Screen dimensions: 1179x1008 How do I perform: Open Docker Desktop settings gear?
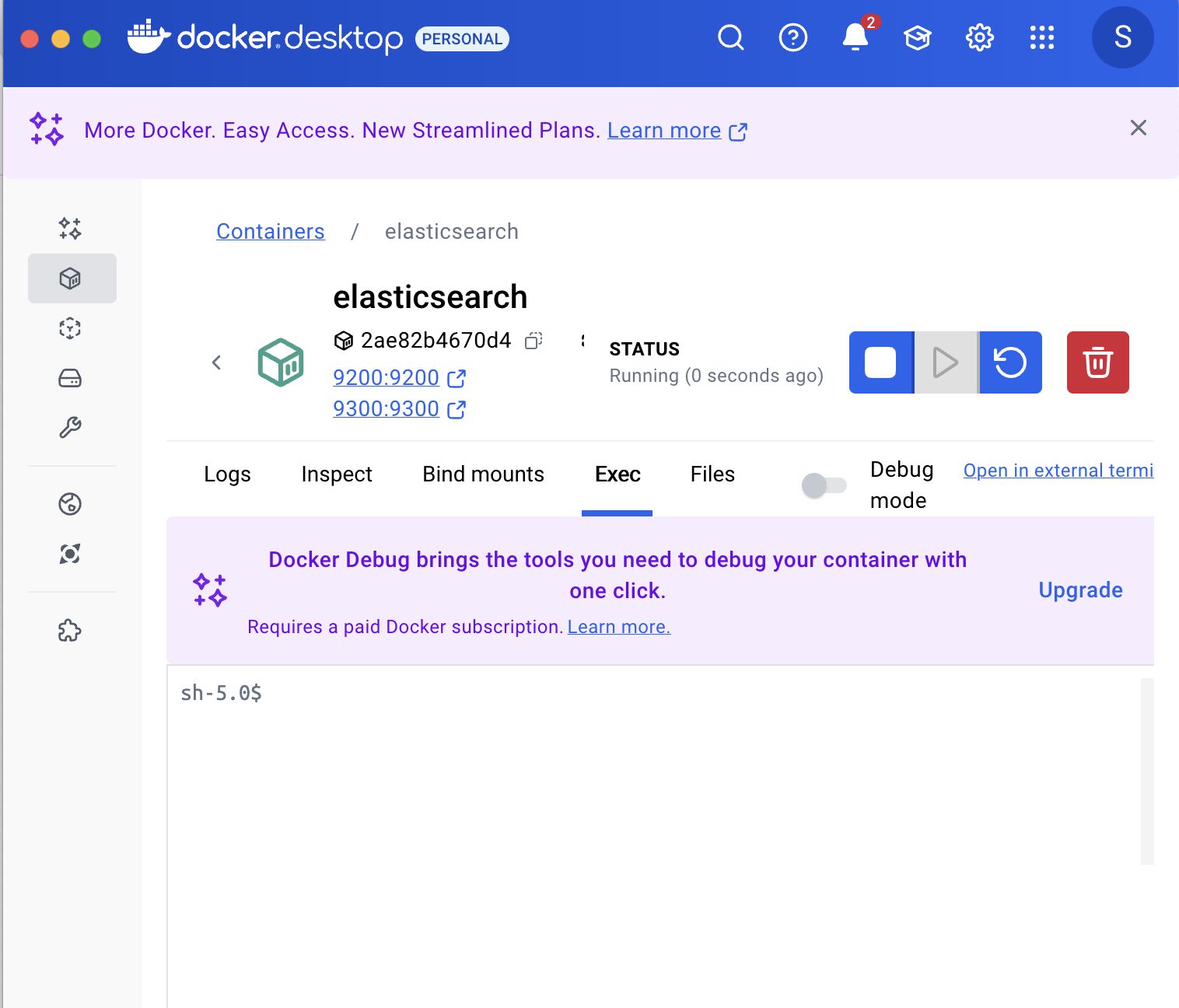point(980,37)
